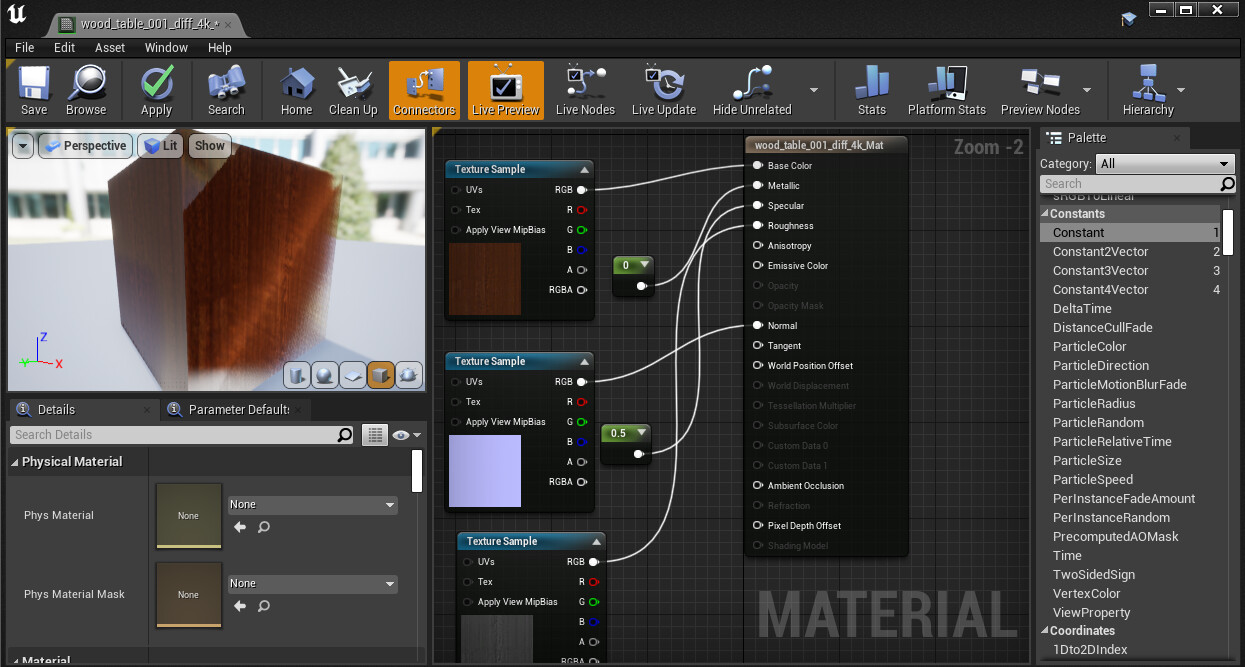1245x667 pixels.
Task: Select the sphere preview mesh icon
Action: 325,375
